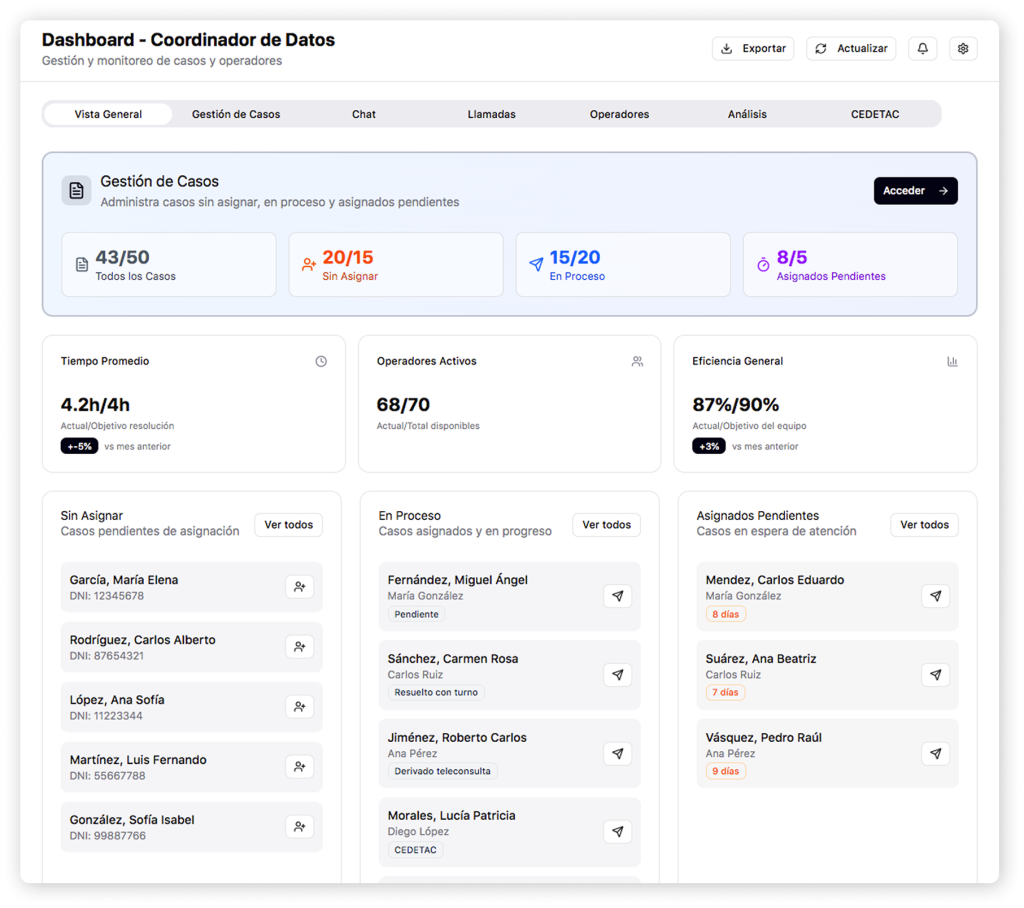Click Ver todos in Asignados Pendientes panel

(x=925, y=525)
